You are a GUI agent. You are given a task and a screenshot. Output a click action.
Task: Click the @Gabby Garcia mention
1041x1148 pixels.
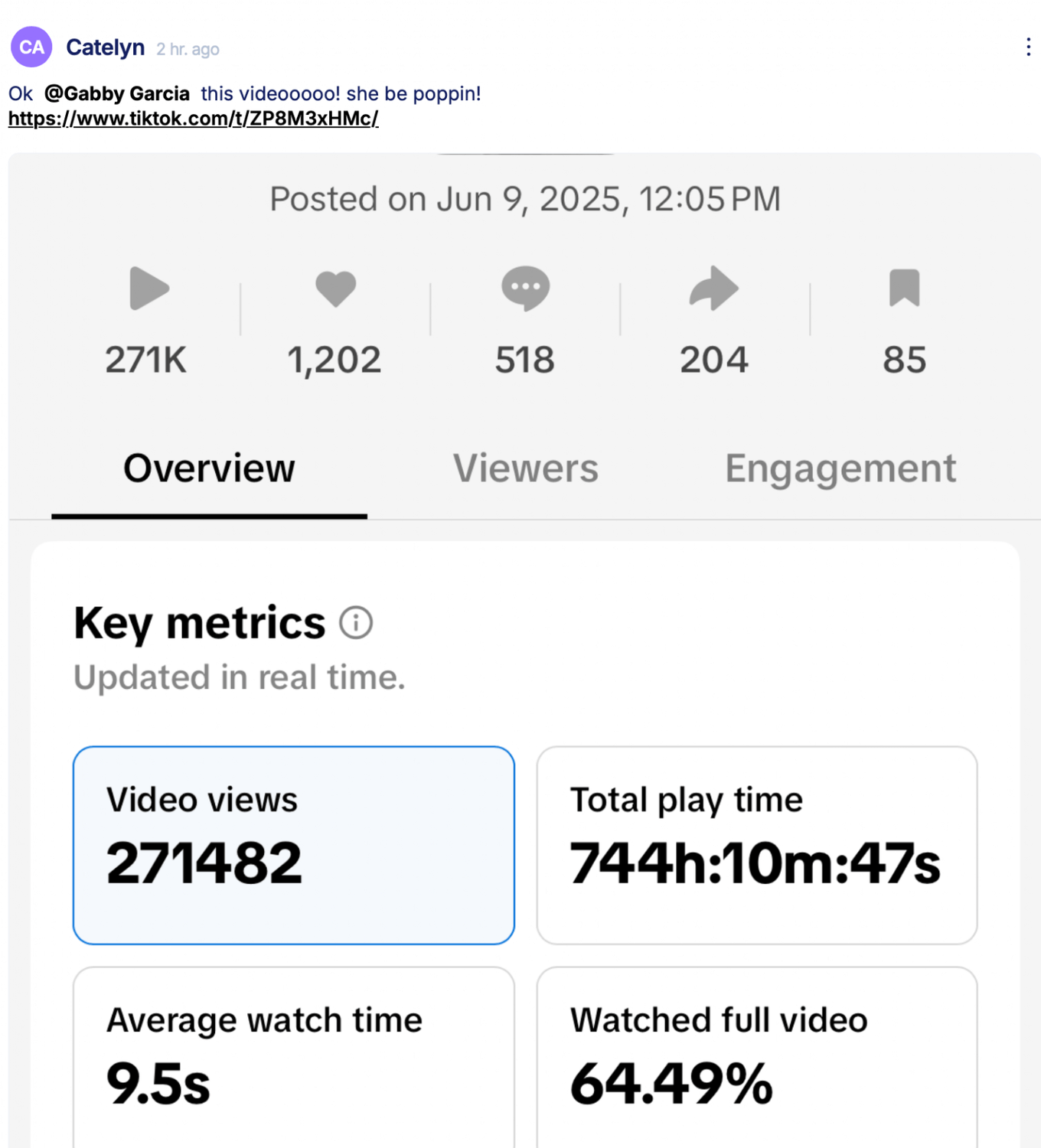[117, 93]
